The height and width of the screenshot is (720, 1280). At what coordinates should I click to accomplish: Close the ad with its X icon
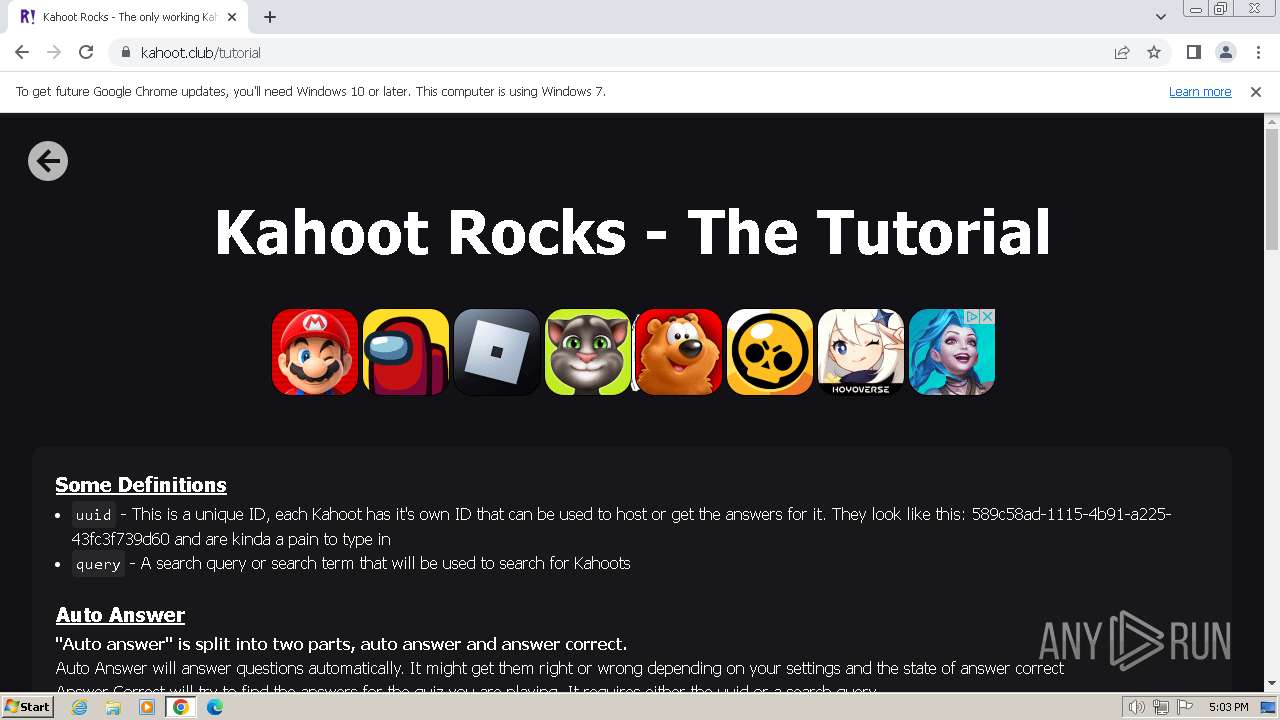pos(987,316)
